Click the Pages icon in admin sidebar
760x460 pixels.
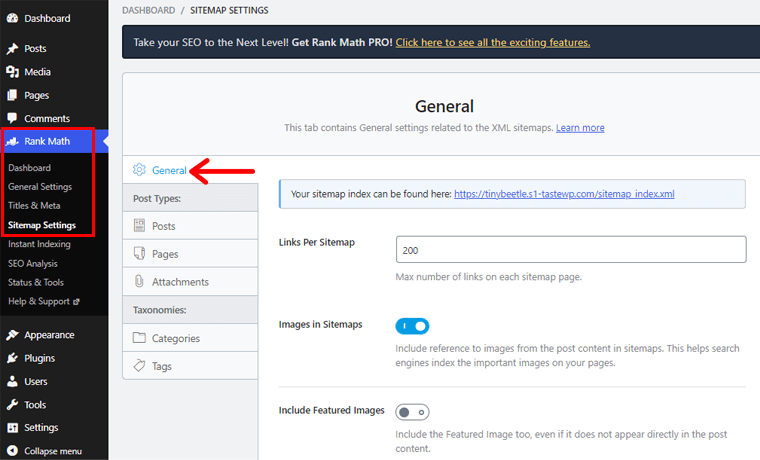click(x=13, y=95)
